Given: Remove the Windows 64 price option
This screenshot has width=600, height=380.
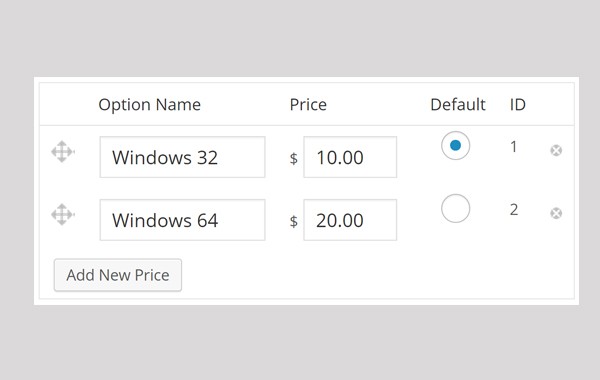Looking at the screenshot, I should (x=556, y=213).
